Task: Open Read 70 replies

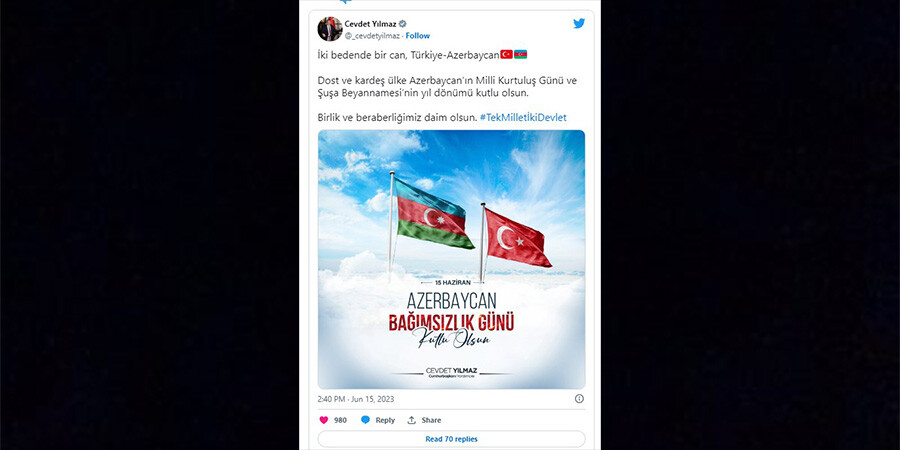Action: (x=451, y=439)
